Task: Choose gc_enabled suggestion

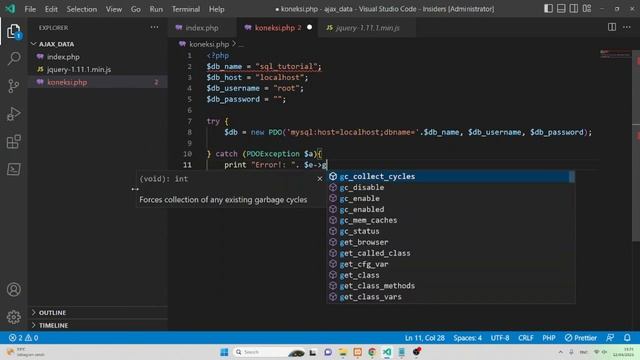Action: 450,209
